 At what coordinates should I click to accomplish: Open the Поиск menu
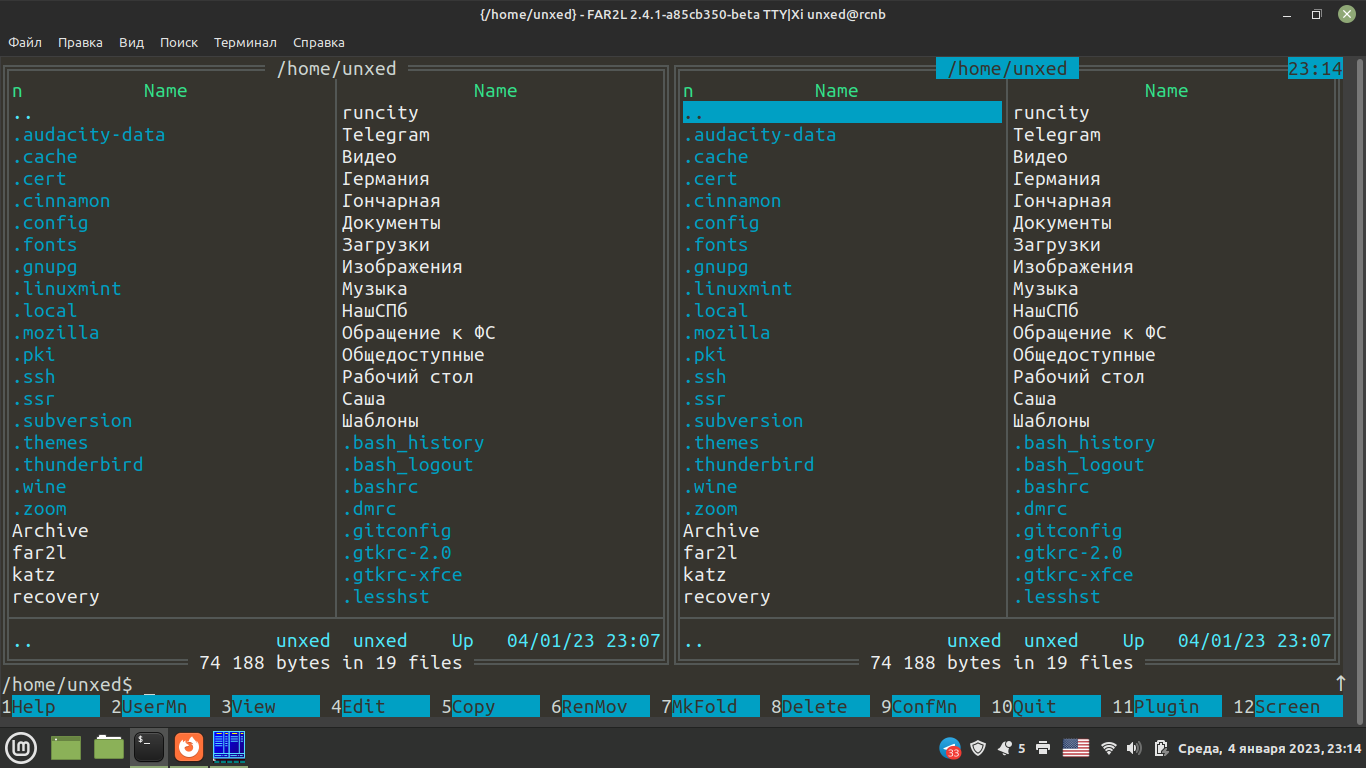click(178, 42)
